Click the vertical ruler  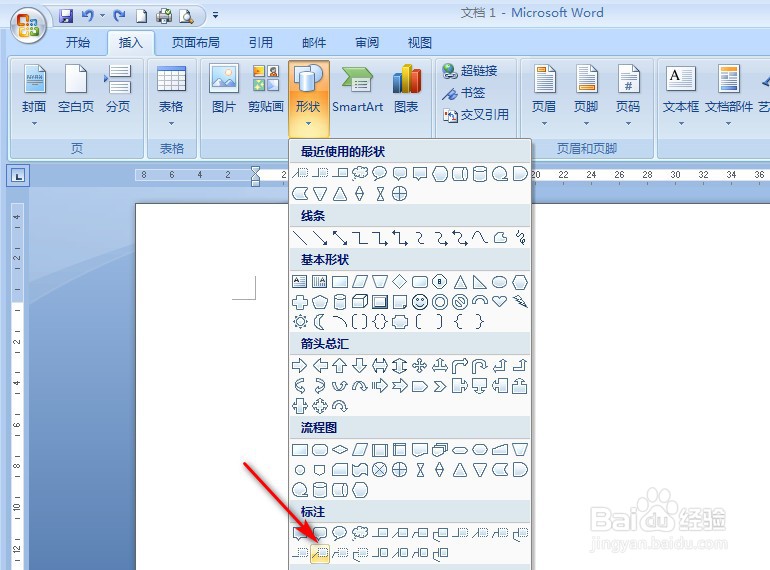coord(17,386)
